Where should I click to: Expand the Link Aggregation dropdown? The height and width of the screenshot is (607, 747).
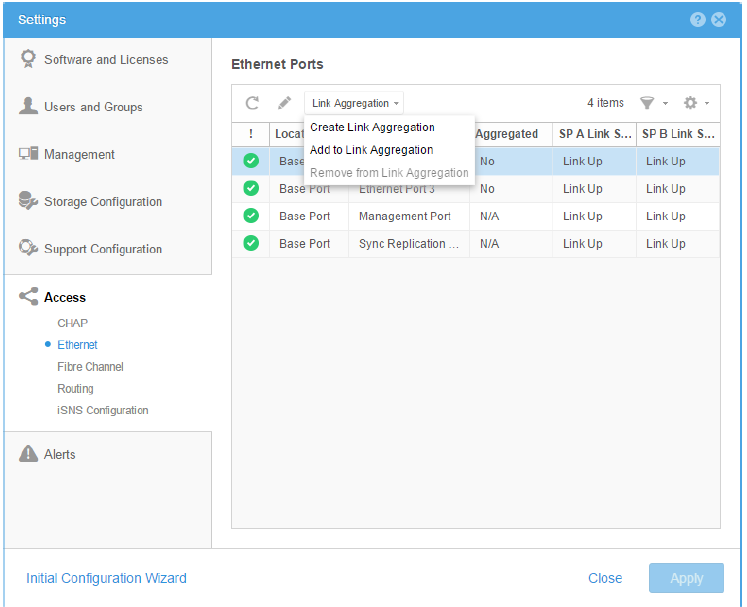pyautogui.click(x=355, y=103)
